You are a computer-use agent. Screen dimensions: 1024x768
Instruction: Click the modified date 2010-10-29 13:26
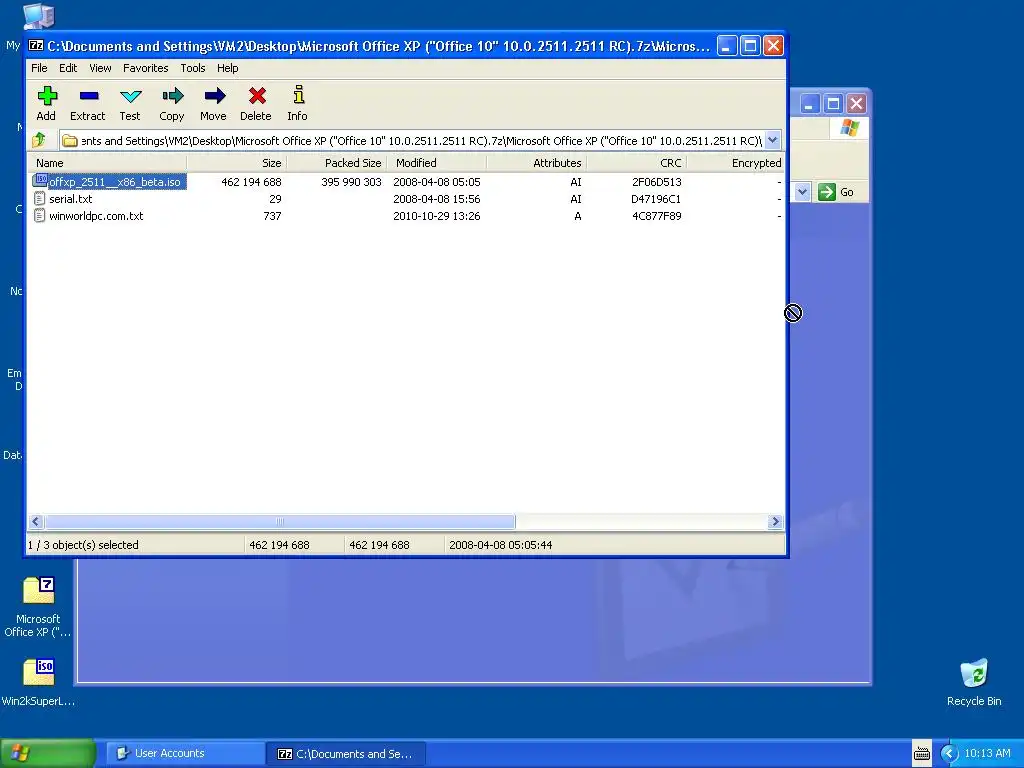[x=436, y=216]
